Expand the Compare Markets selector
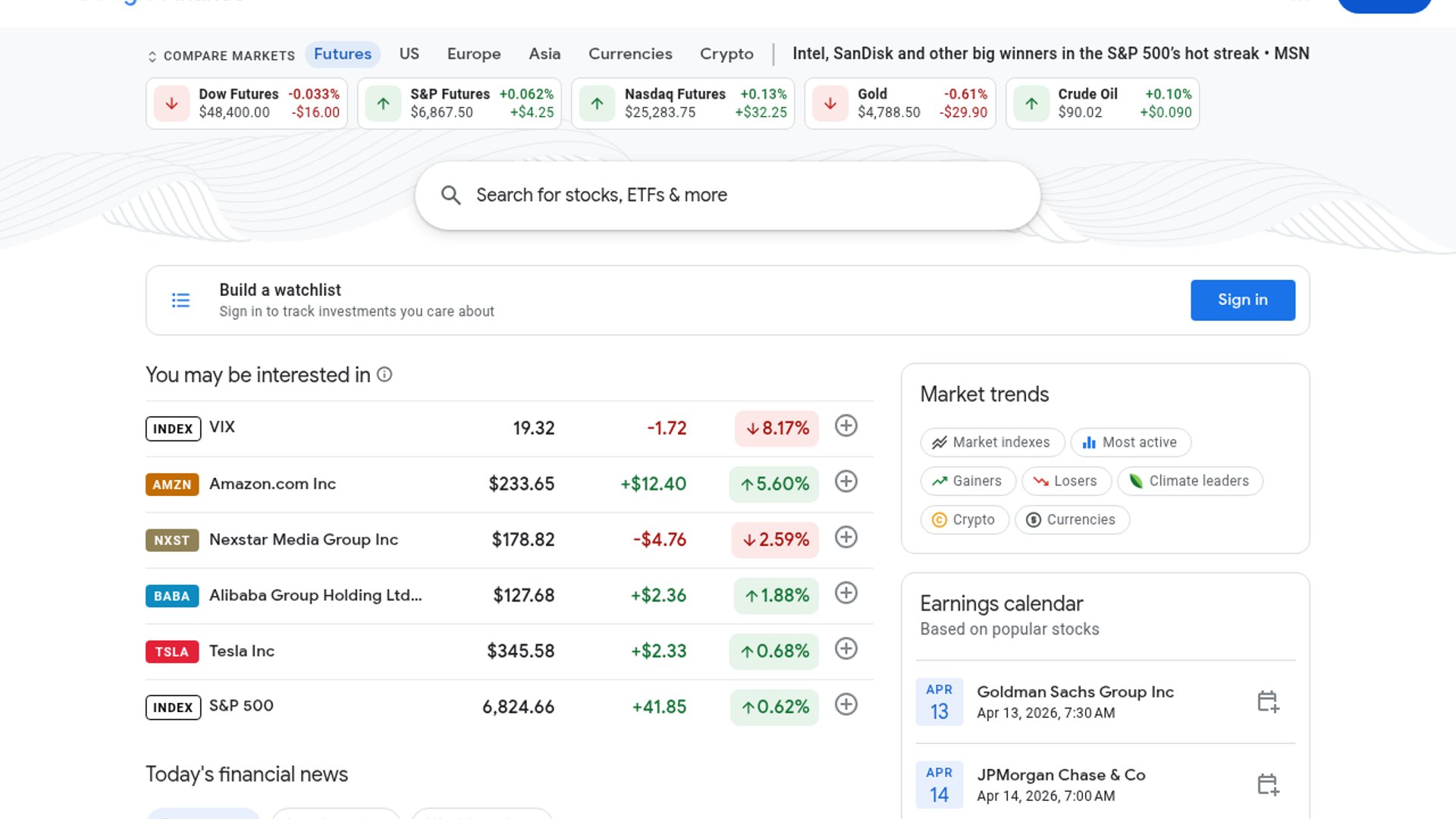1456x819 pixels. tap(220, 56)
